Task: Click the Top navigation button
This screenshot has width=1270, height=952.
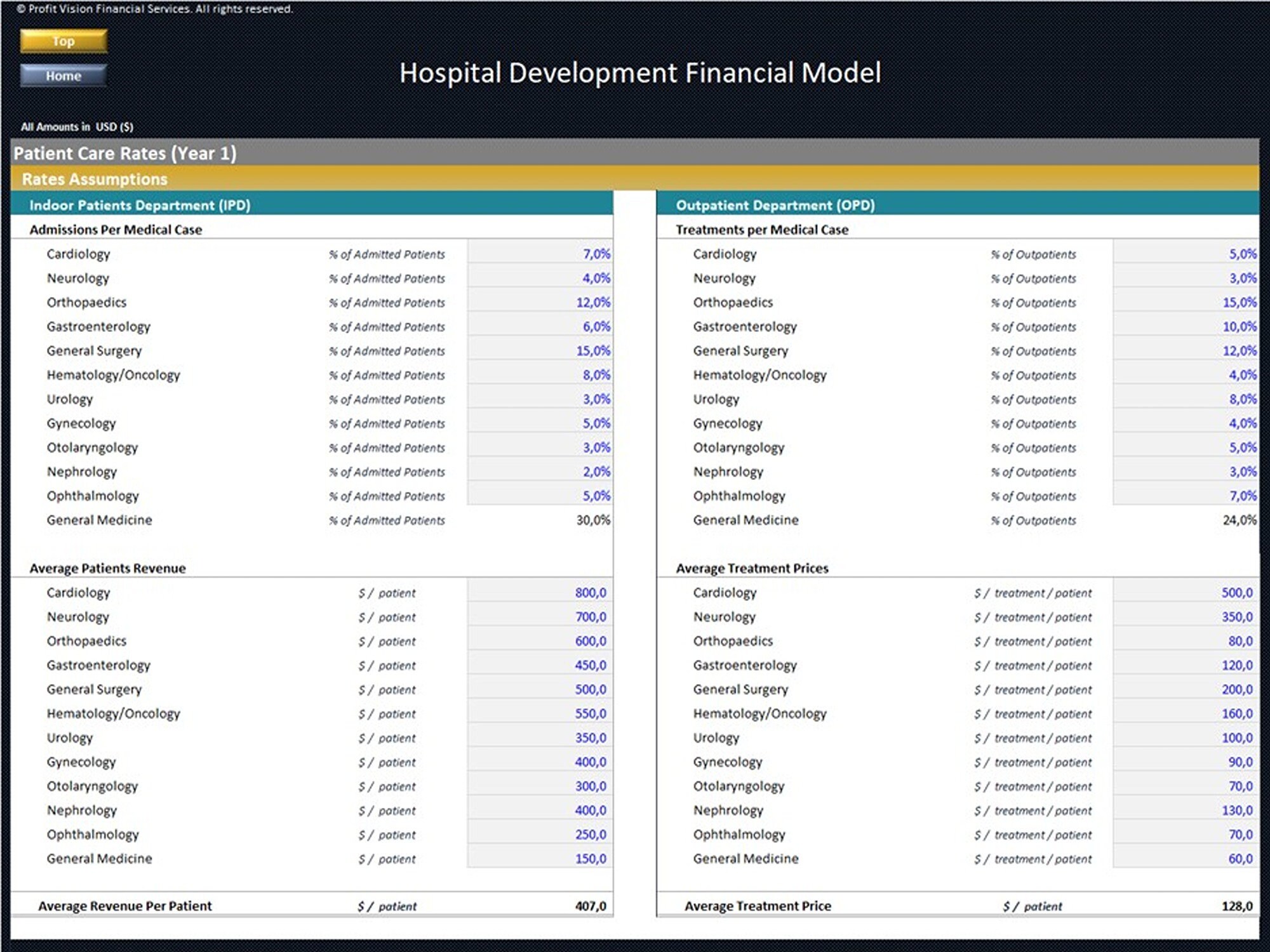Action: [63, 41]
